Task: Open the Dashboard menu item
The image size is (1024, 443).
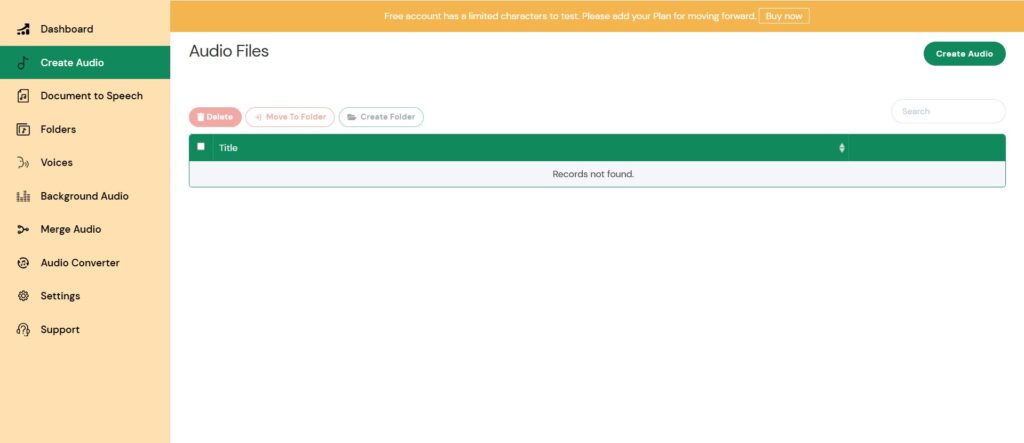Action: click(85, 29)
